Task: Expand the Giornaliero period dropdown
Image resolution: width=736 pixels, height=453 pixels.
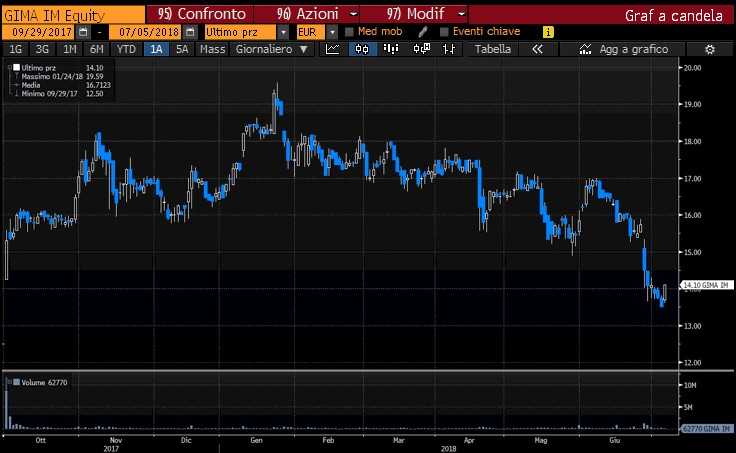Action: pyautogui.click(x=272, y=48)
